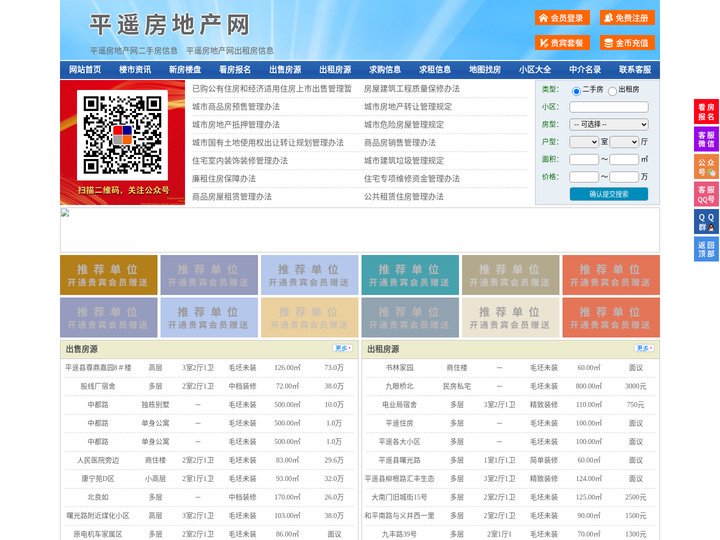Open the 地图找房 navigation item
Viewport: 720px width, 540px height.
pos(485,70)
